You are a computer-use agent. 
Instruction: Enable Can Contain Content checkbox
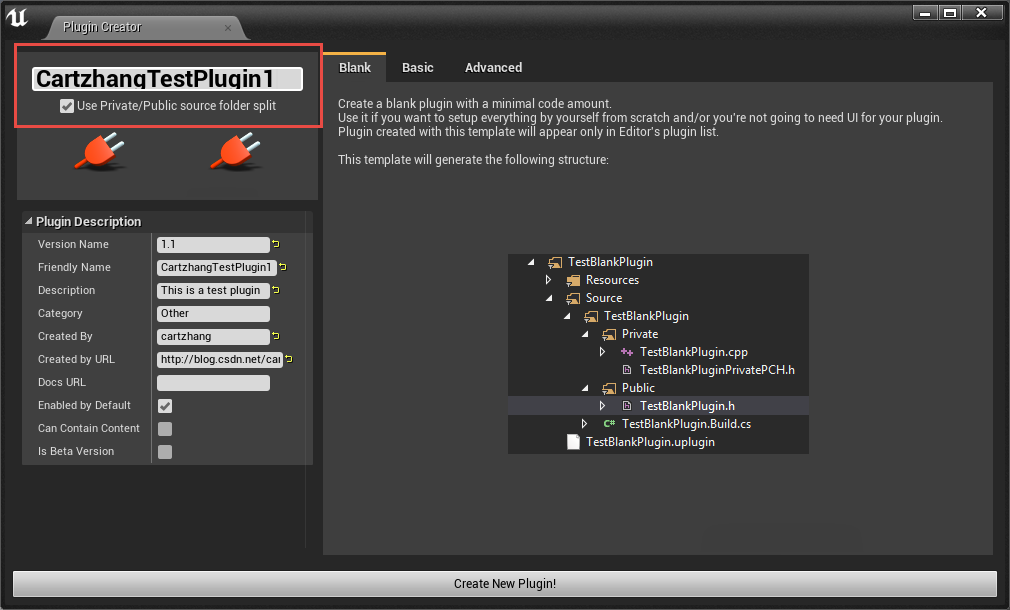click(165, 429)
